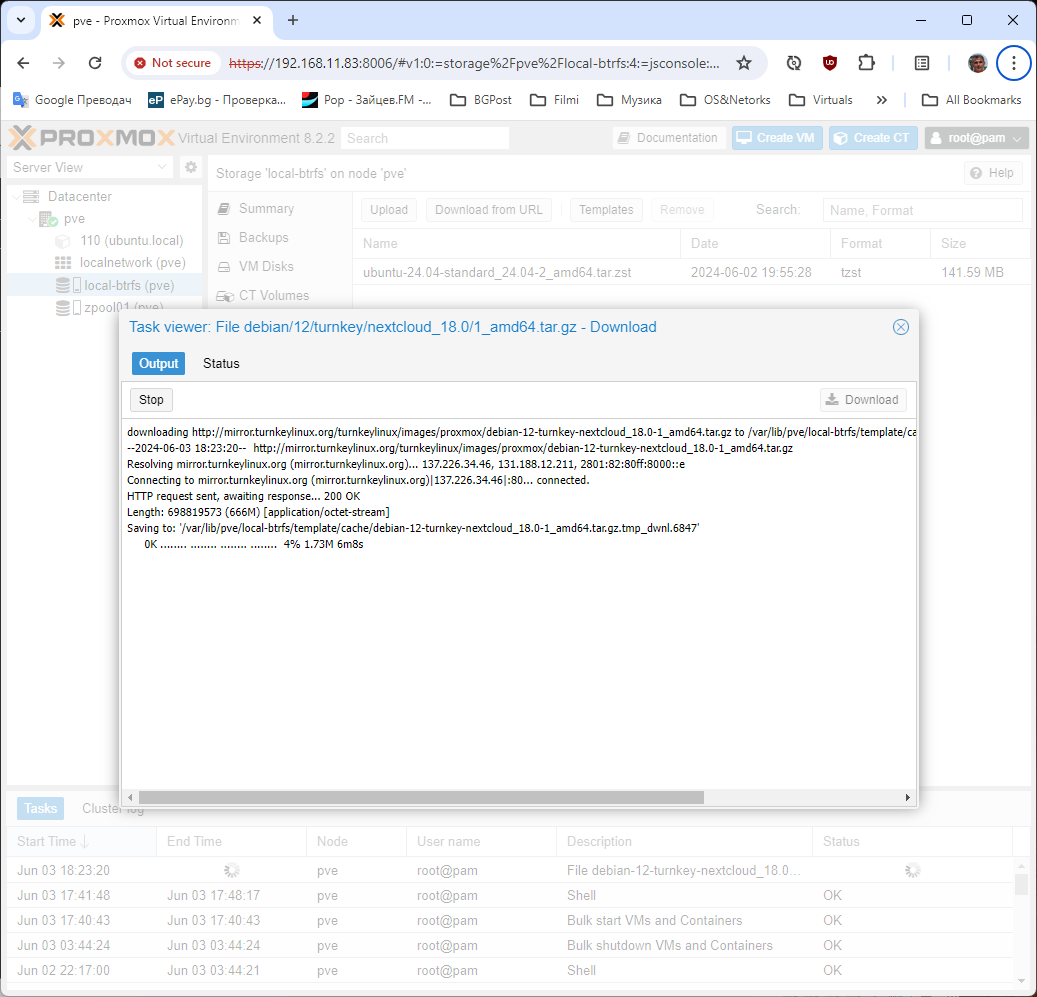
Task: Click the Upload button
Action: pyautogui.click(x=389, y=210)
